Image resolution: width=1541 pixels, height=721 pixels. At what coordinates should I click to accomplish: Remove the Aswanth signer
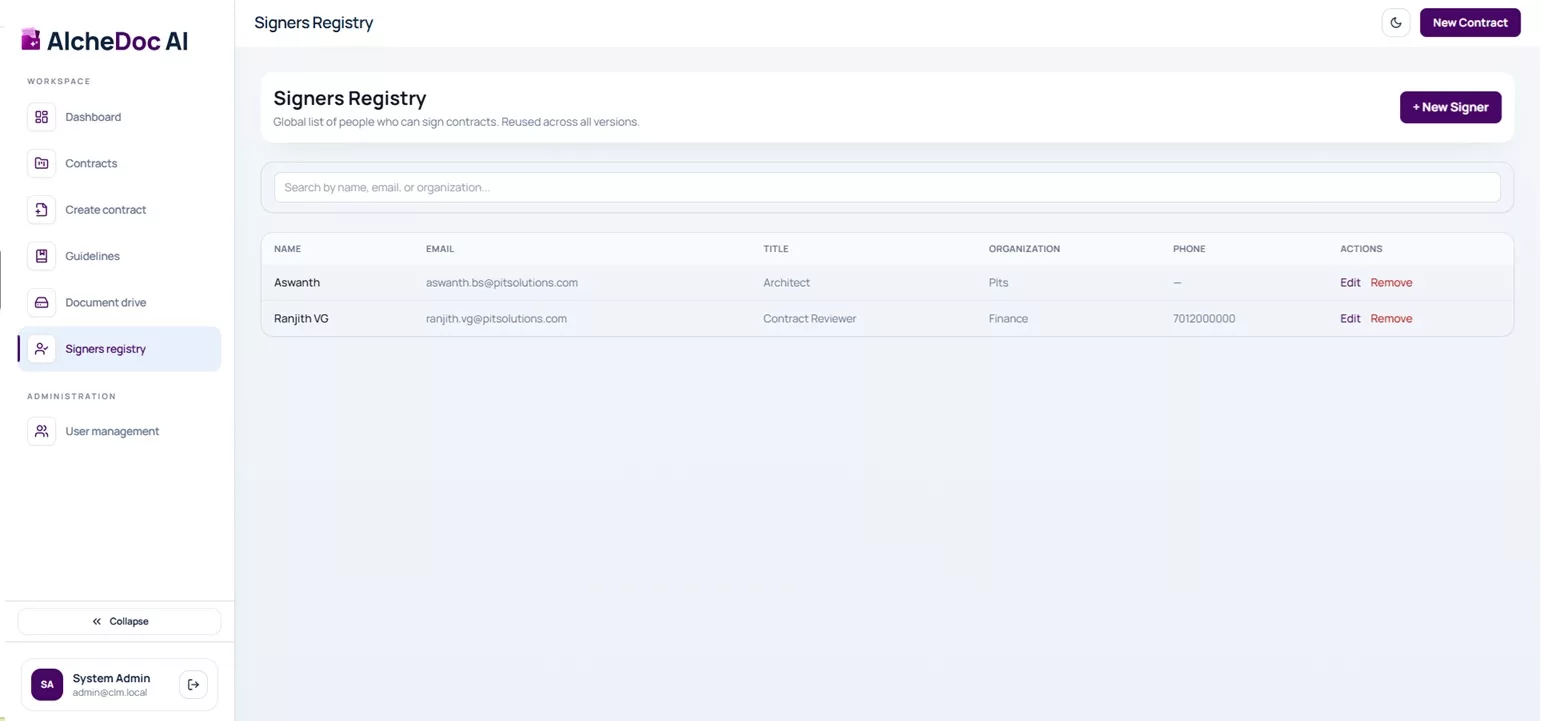coord(1391,283)
